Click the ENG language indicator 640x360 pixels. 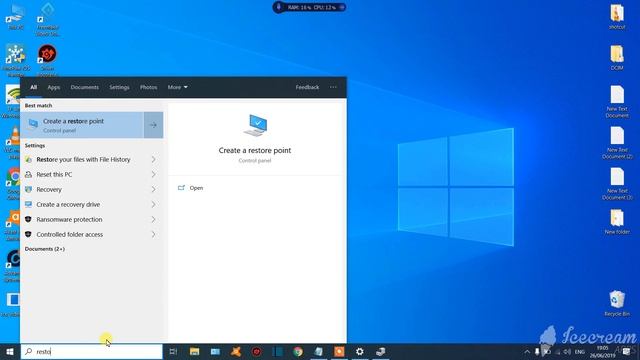(580, 352)
